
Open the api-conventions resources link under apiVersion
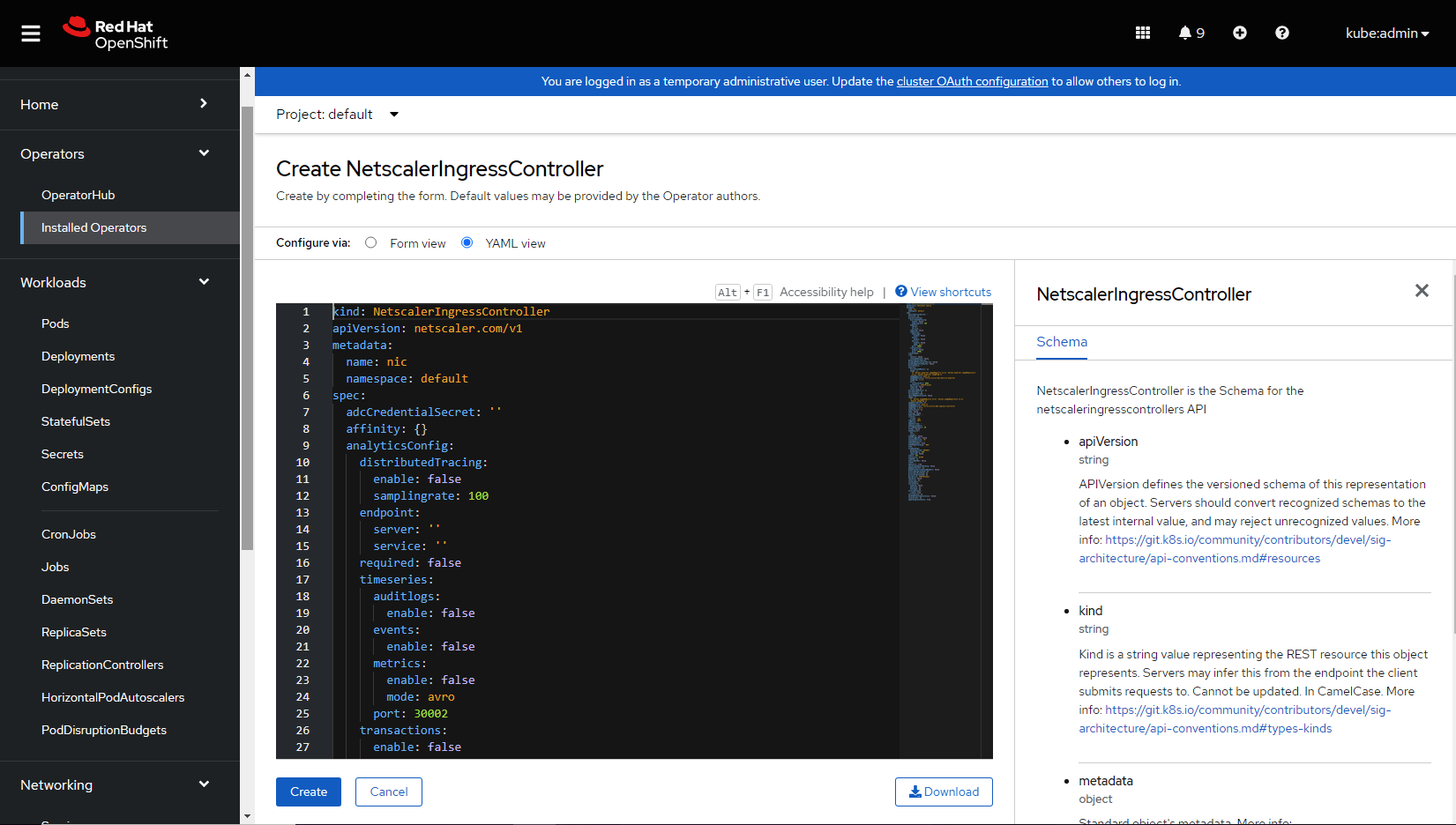pyautogui.click(x=1235, y=549)
